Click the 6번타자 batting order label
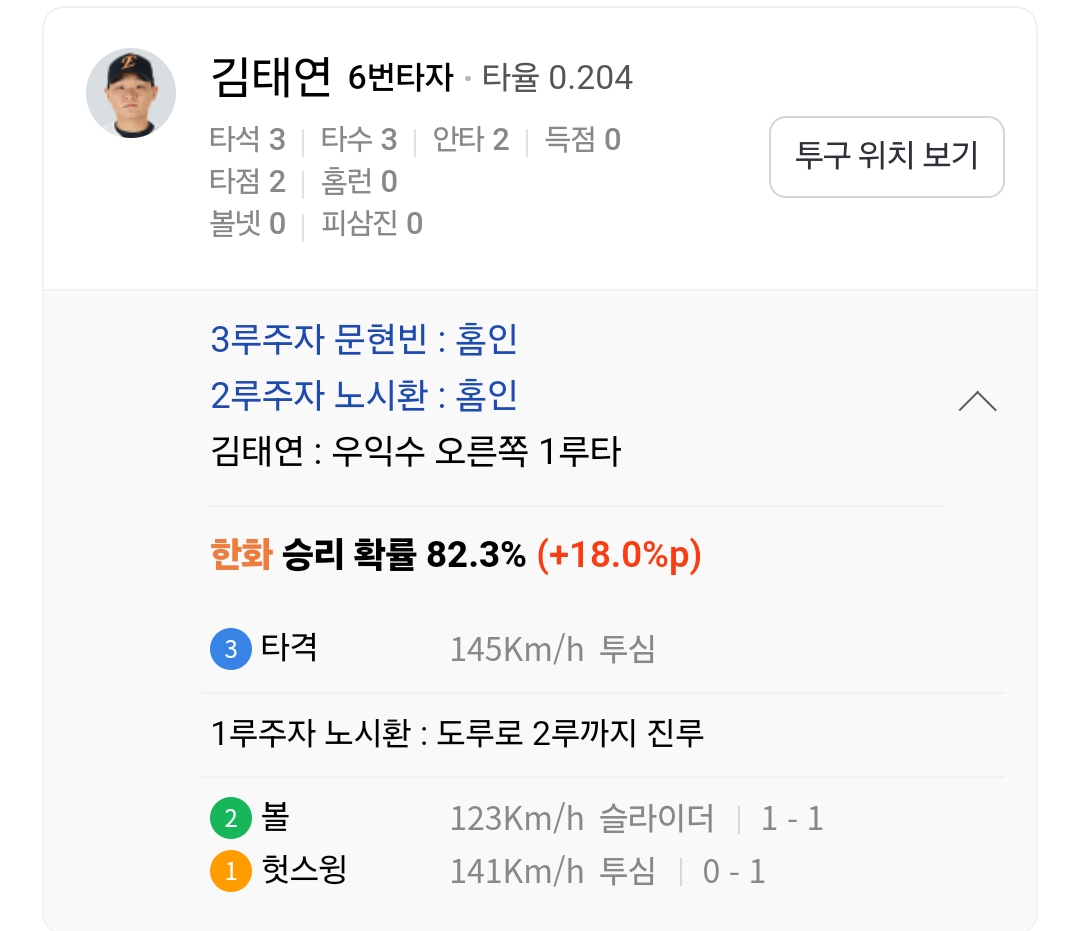This screenshot has width=1080, height=931. [401, 78]
